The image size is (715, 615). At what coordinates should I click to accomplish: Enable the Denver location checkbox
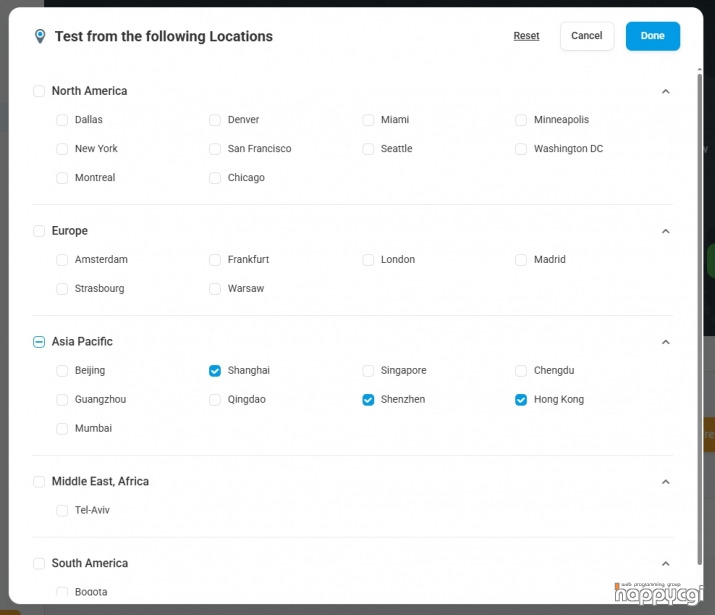pyautogui.click(x=215, y=120)
